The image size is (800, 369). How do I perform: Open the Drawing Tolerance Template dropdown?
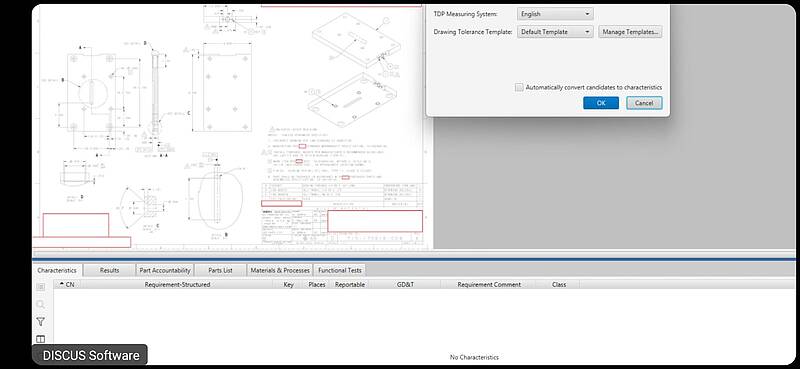click(x=555, y=32)
